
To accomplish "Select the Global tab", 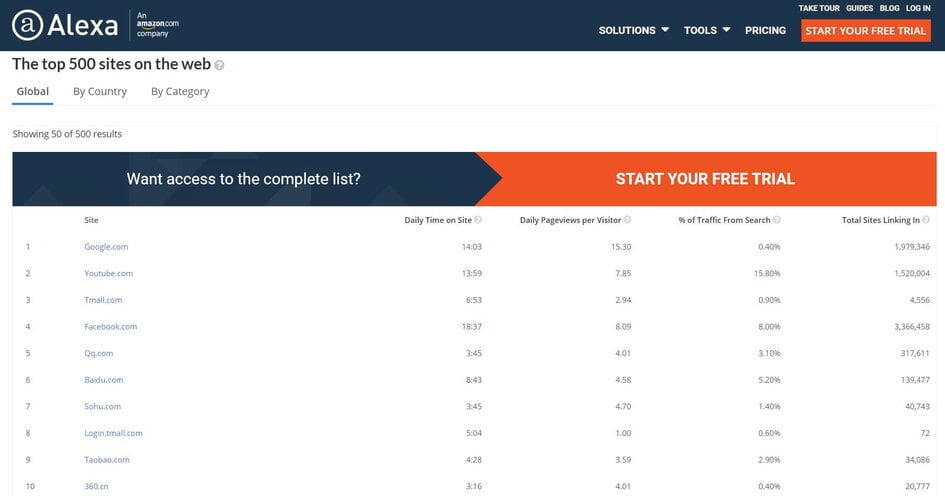I will click(x=33, y=92).
